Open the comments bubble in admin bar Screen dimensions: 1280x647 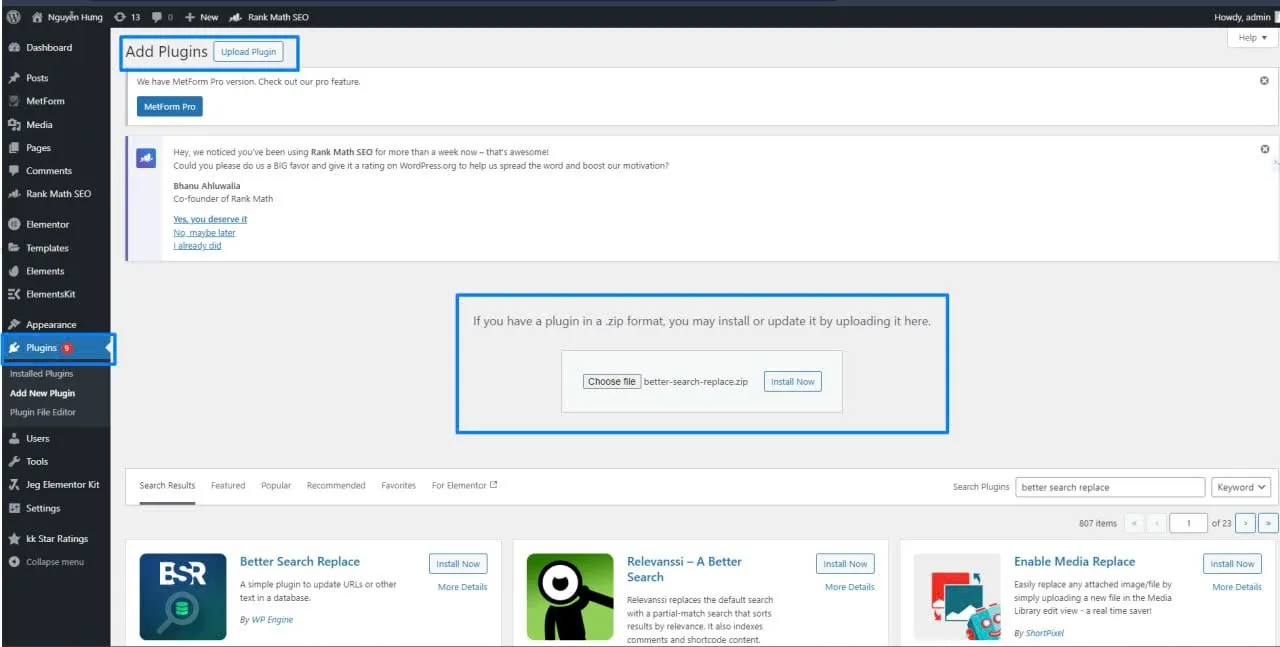tap(163, 17)
